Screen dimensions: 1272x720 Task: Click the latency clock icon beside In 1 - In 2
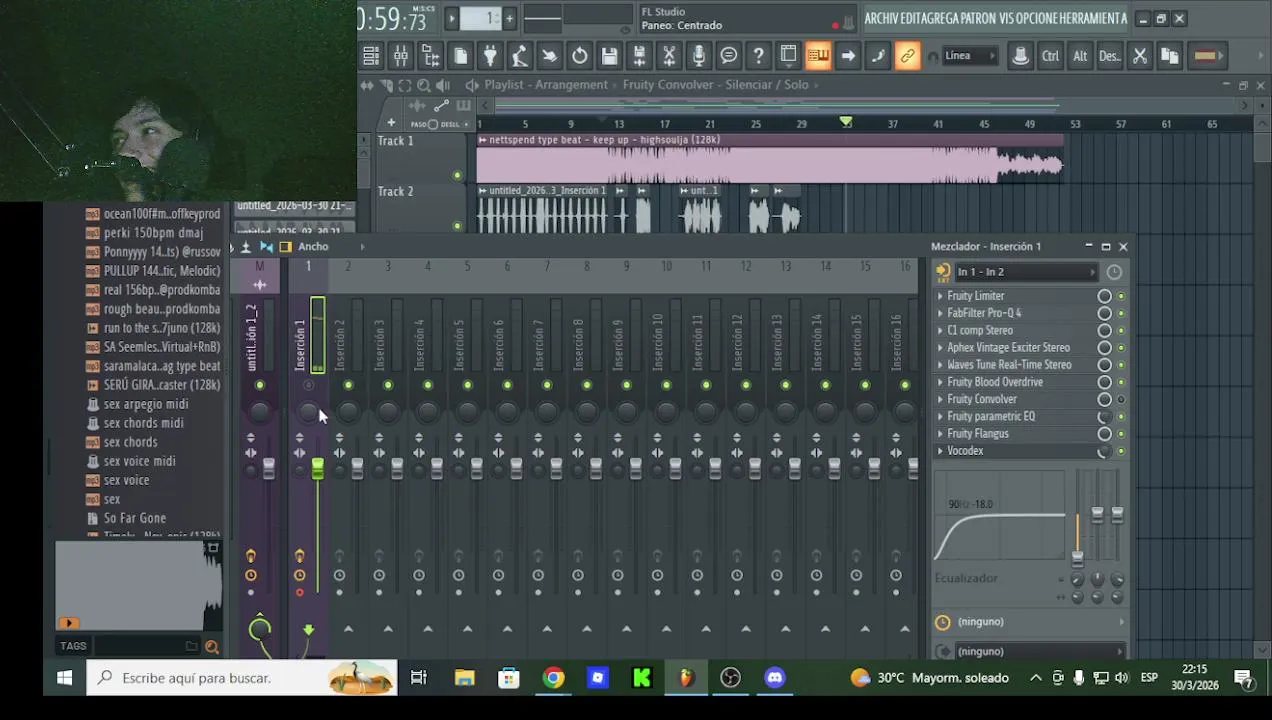point(1114,272)
